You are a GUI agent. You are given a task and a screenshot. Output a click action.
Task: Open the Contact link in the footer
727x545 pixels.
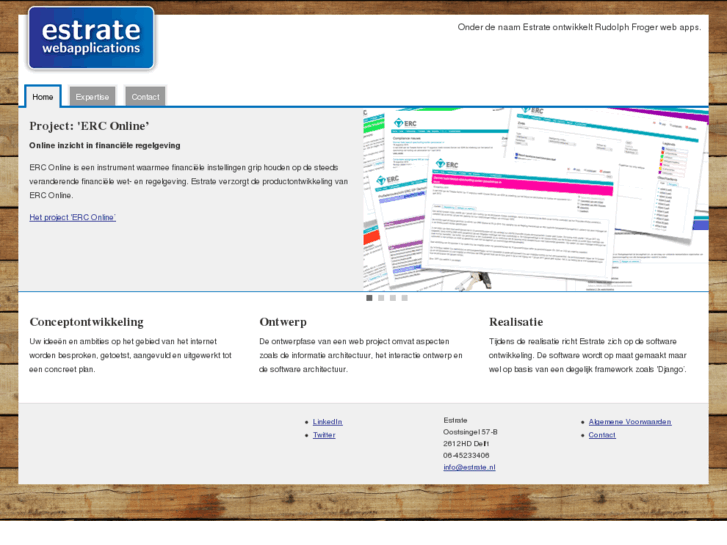[602, 435]
